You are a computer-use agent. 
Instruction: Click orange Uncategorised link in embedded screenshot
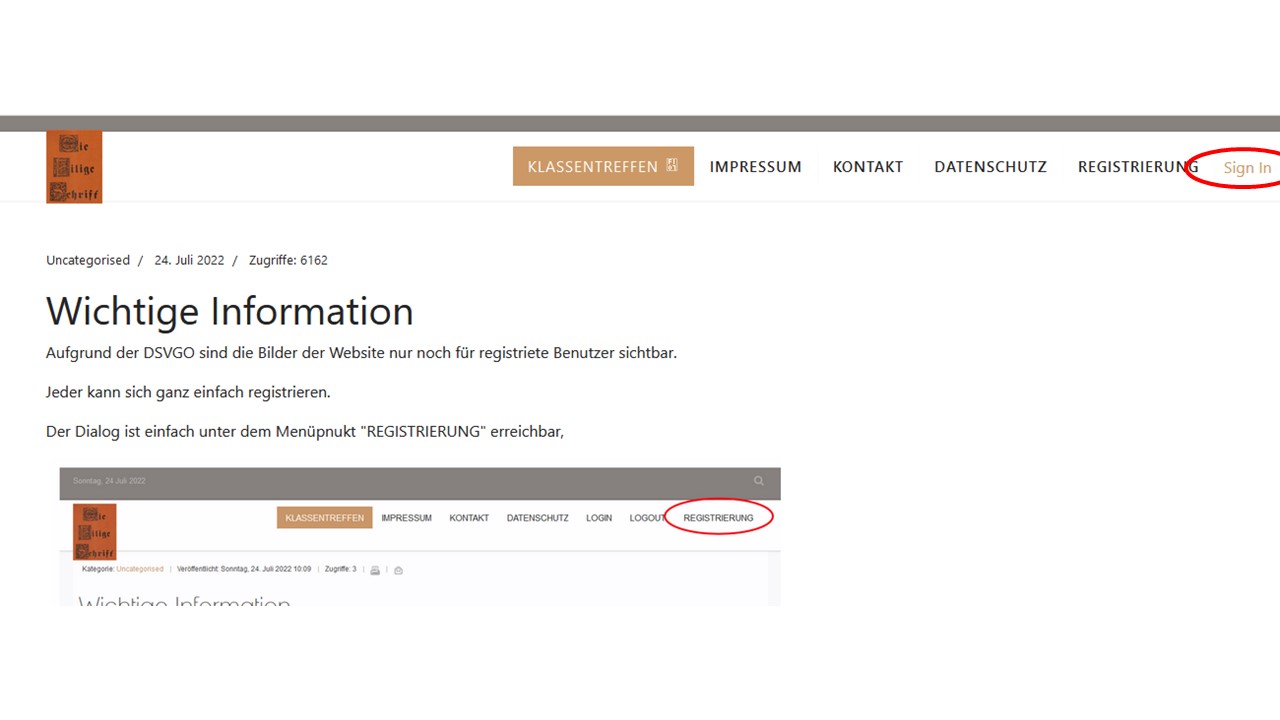click(139, 569)
